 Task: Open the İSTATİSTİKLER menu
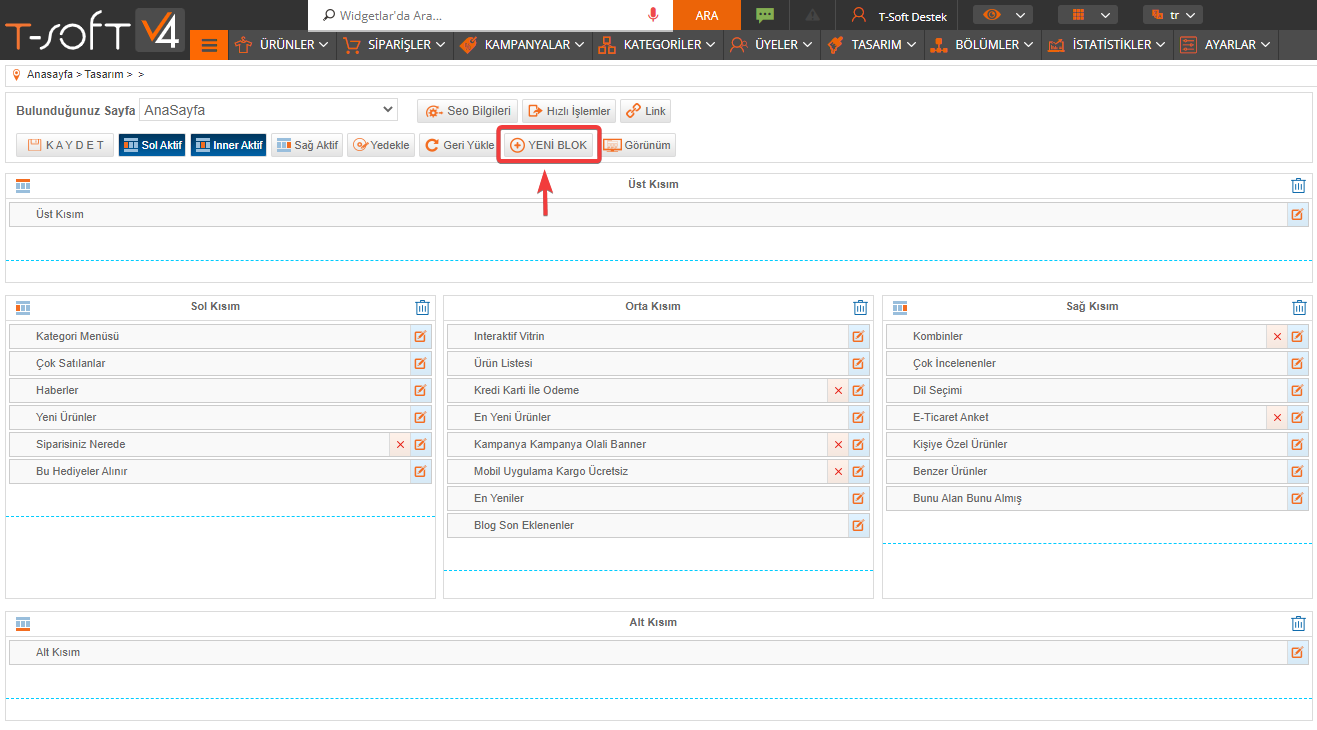(x=1106, y=45)
